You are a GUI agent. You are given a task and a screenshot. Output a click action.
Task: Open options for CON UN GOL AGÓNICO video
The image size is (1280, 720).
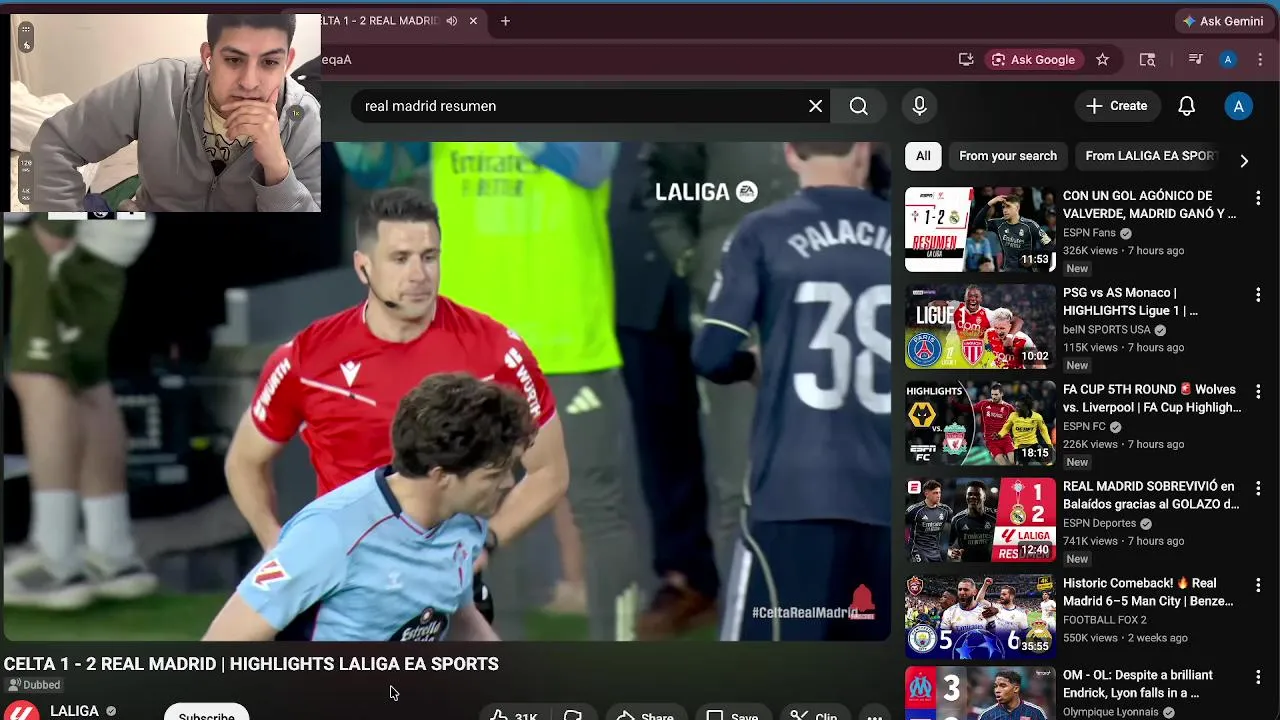tap(1258, 198)
